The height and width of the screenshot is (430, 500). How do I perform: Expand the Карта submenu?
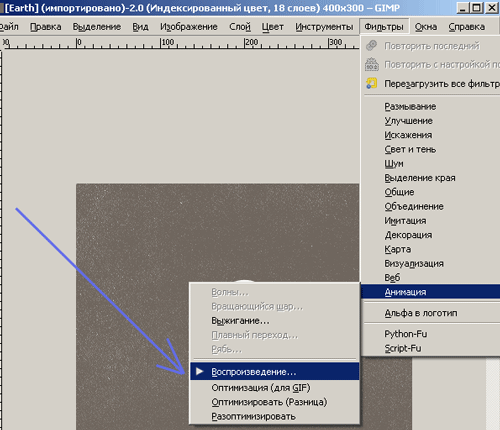pyautogui.click(x=431, y=249)
